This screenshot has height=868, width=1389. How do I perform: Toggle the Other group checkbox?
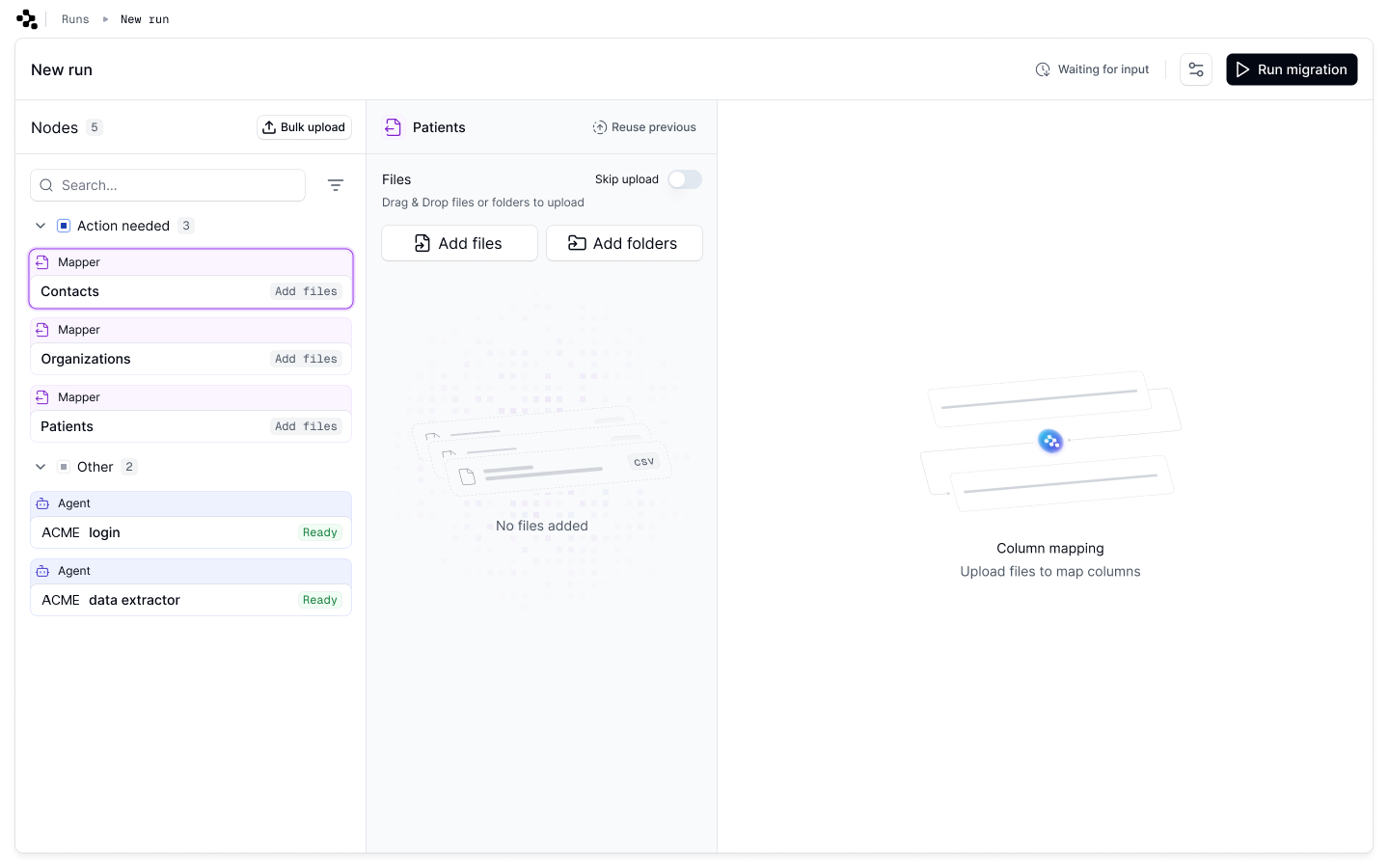point(63,466)
